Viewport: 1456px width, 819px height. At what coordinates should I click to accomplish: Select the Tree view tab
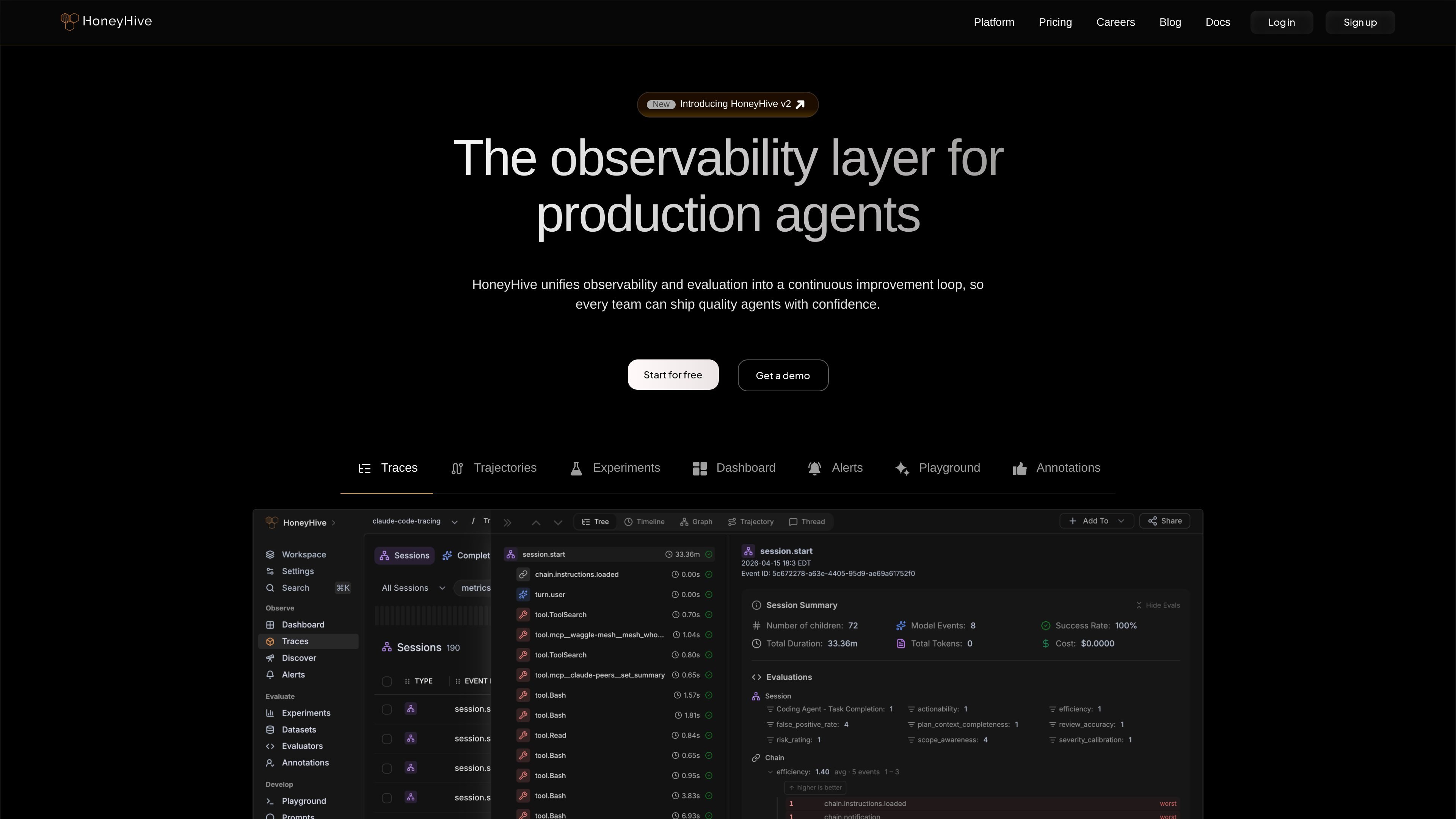point(596,522)
